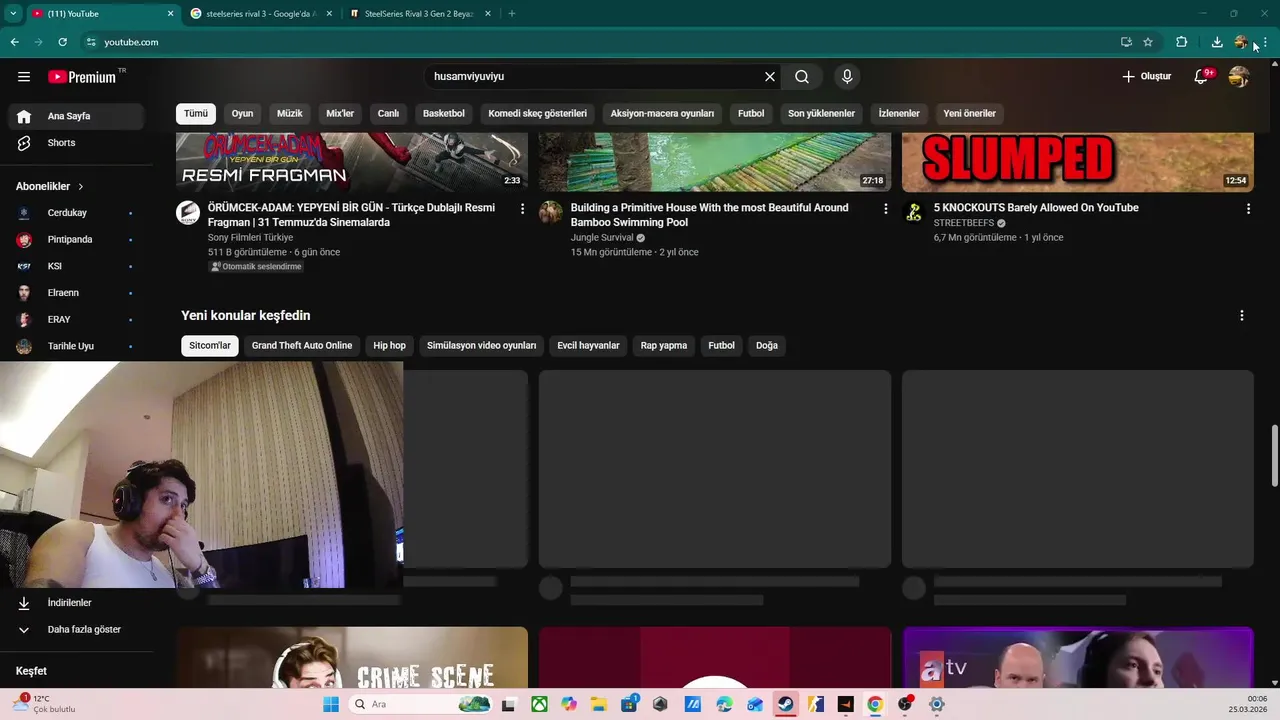The image size is (1280, 720).
Task: Click the Windows Start button
Action: pos(331,704)
